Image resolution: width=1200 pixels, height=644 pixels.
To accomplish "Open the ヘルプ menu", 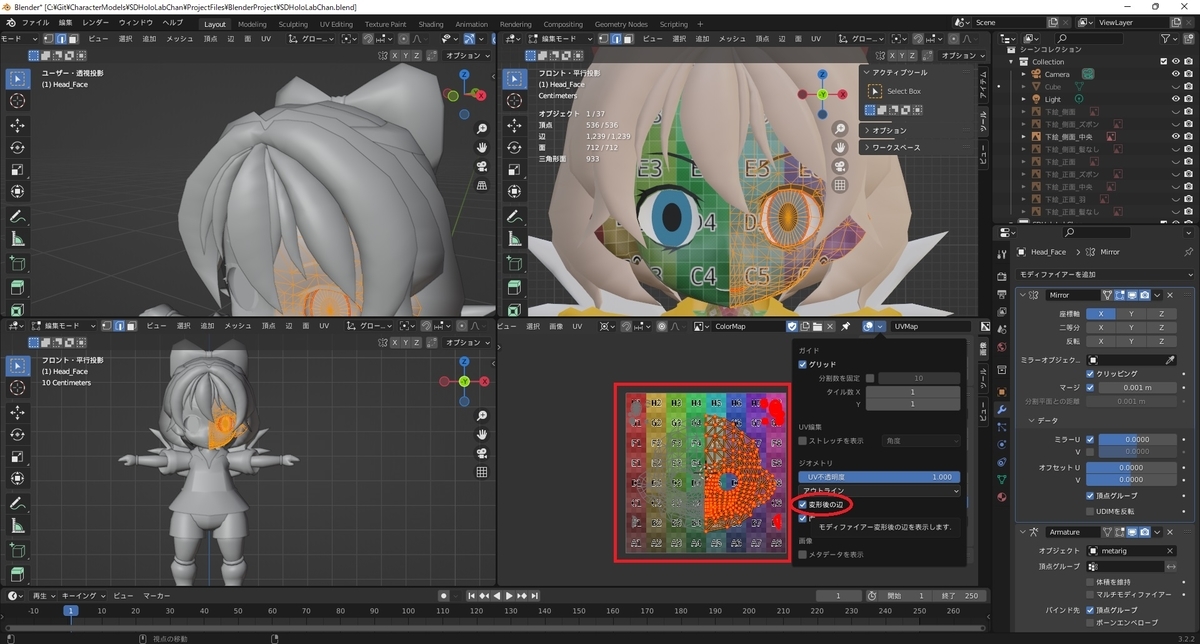I will (173, 23).
